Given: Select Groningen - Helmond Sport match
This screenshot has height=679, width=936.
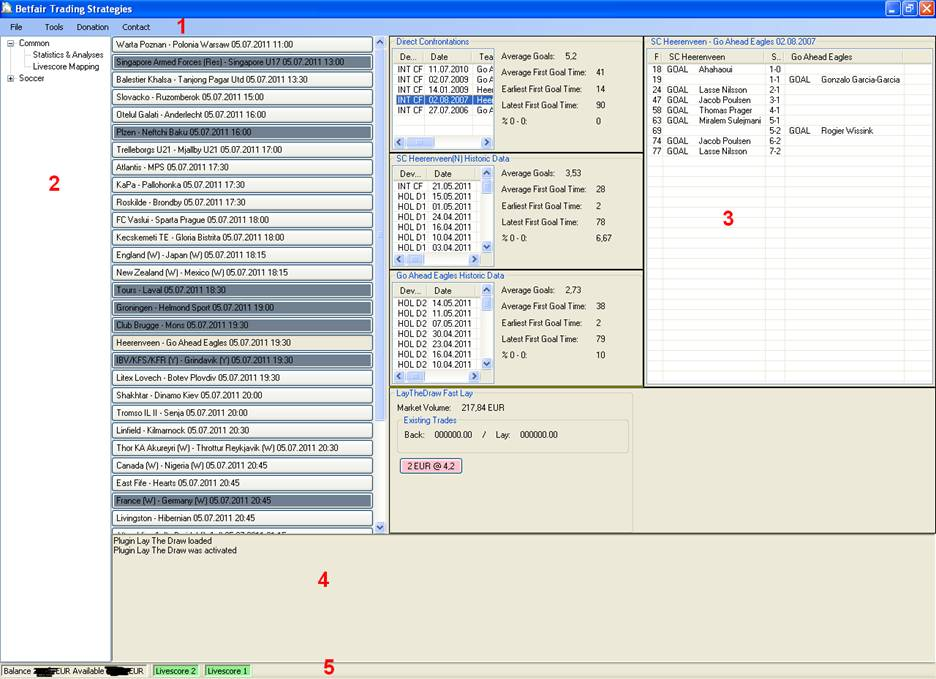Looking at the screenshot, I should [x=242, y=308].
